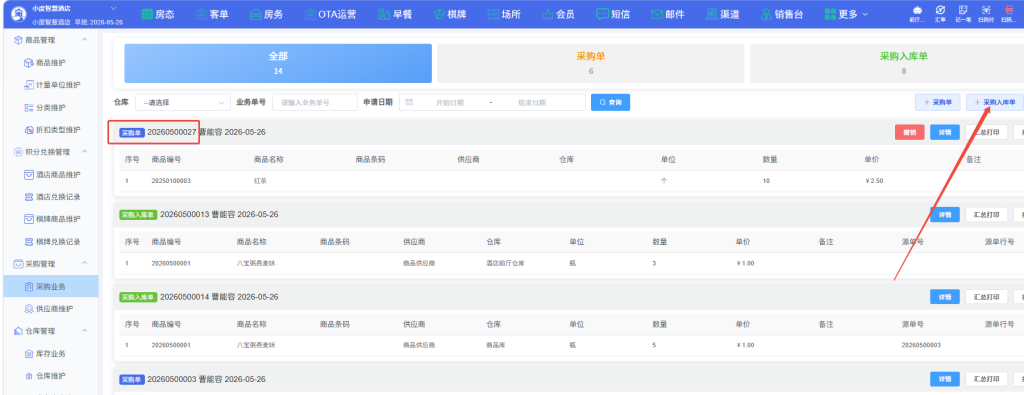Open the 仓库 warehouse dropdown
Image resolution: width=1024 pixels, height=395 pixels.
coord(183,103)
